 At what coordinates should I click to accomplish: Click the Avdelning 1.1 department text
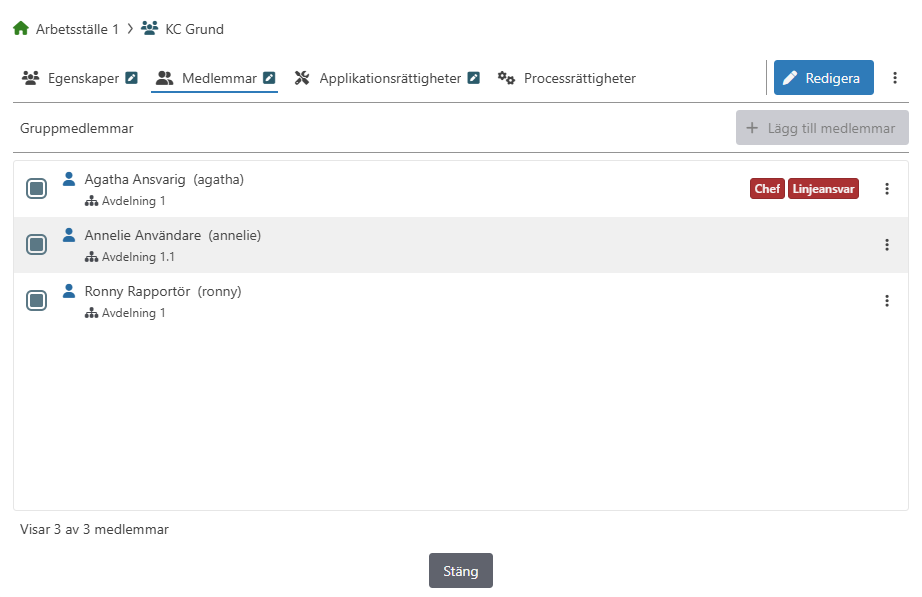[x=138, y=257]
